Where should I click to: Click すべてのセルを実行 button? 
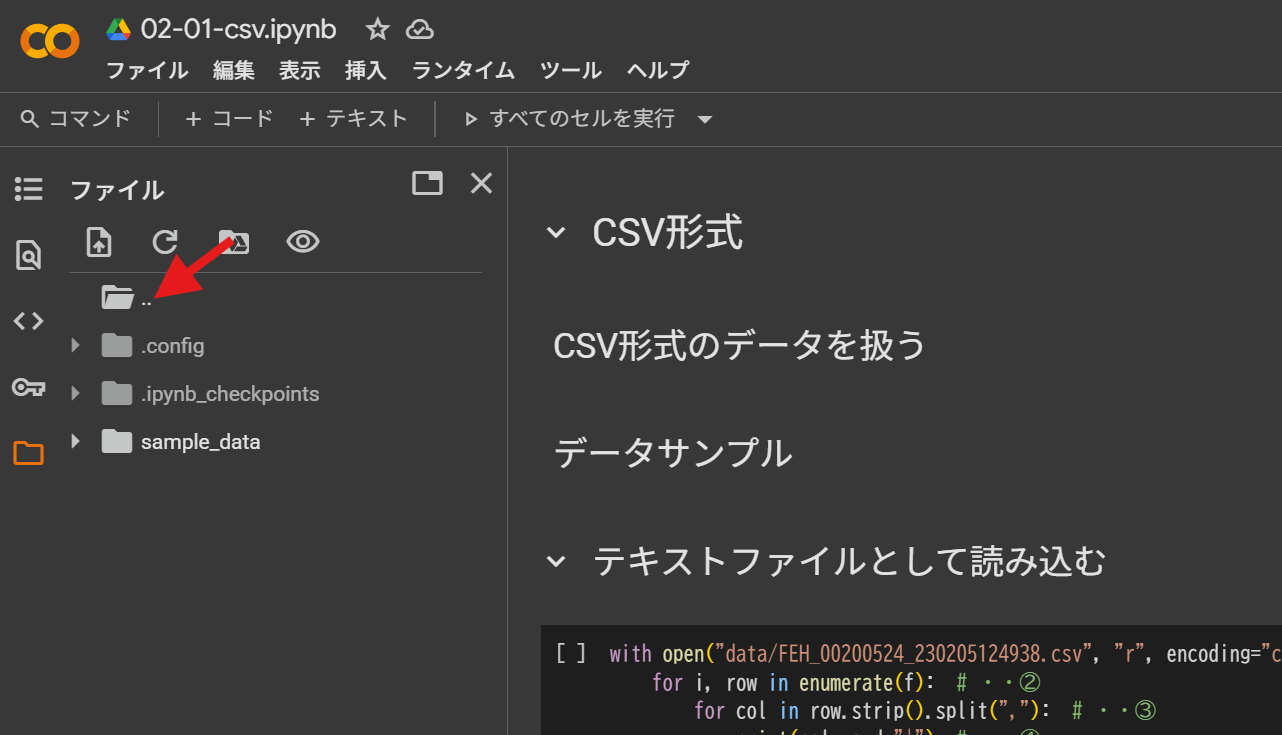[570, 119]
